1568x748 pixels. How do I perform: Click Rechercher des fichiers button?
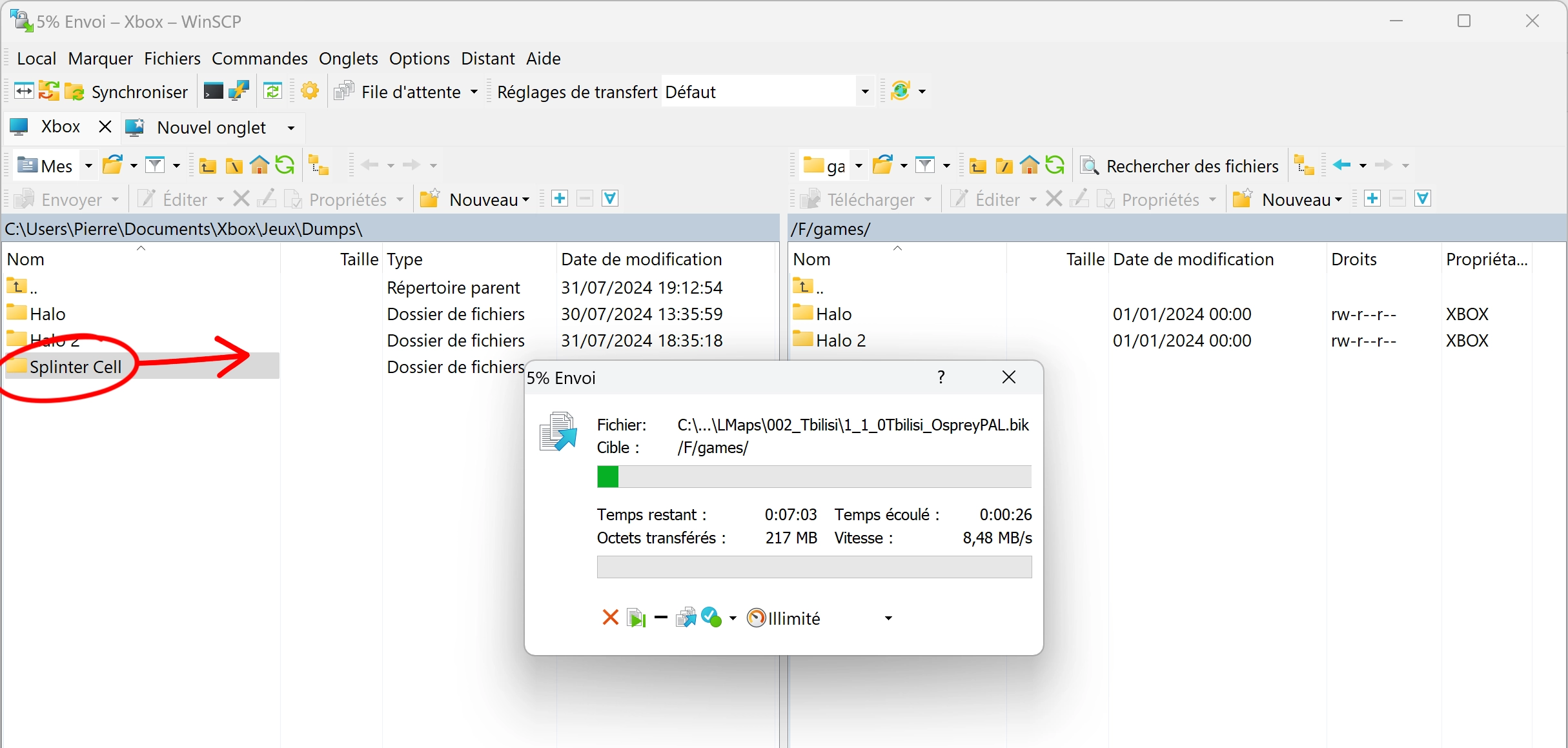(1179, 166)
